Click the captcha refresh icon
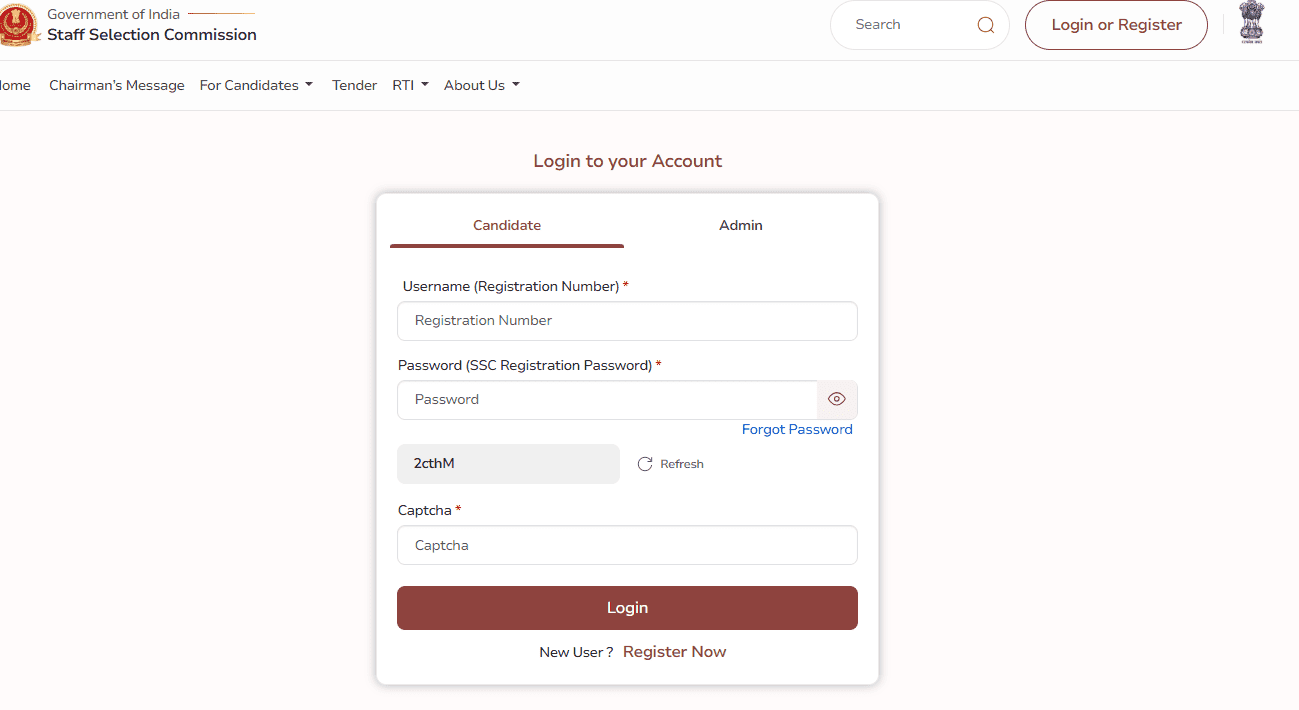The width and height of the screenshot is (1299, 710). [x=645, y=464]
